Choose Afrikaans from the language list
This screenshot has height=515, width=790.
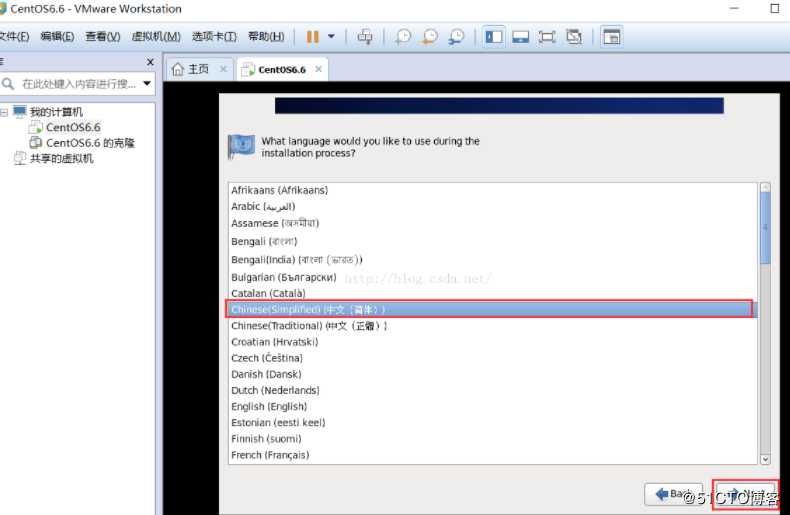click(492, 190)
